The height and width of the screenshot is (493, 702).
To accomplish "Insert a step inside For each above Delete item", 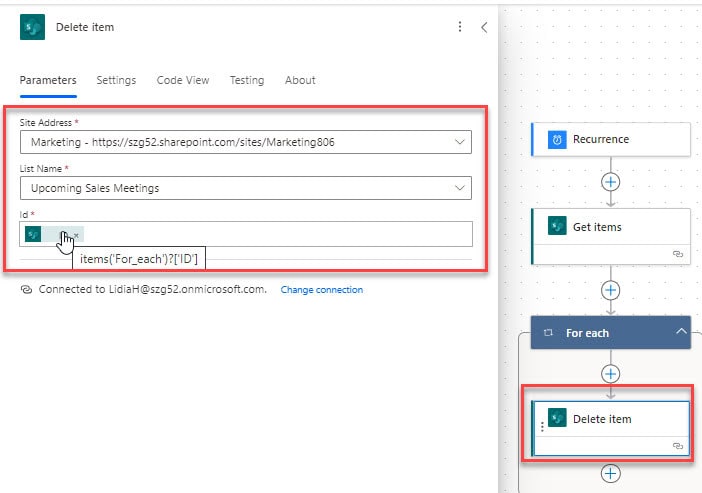I will (x=611, y=373).
